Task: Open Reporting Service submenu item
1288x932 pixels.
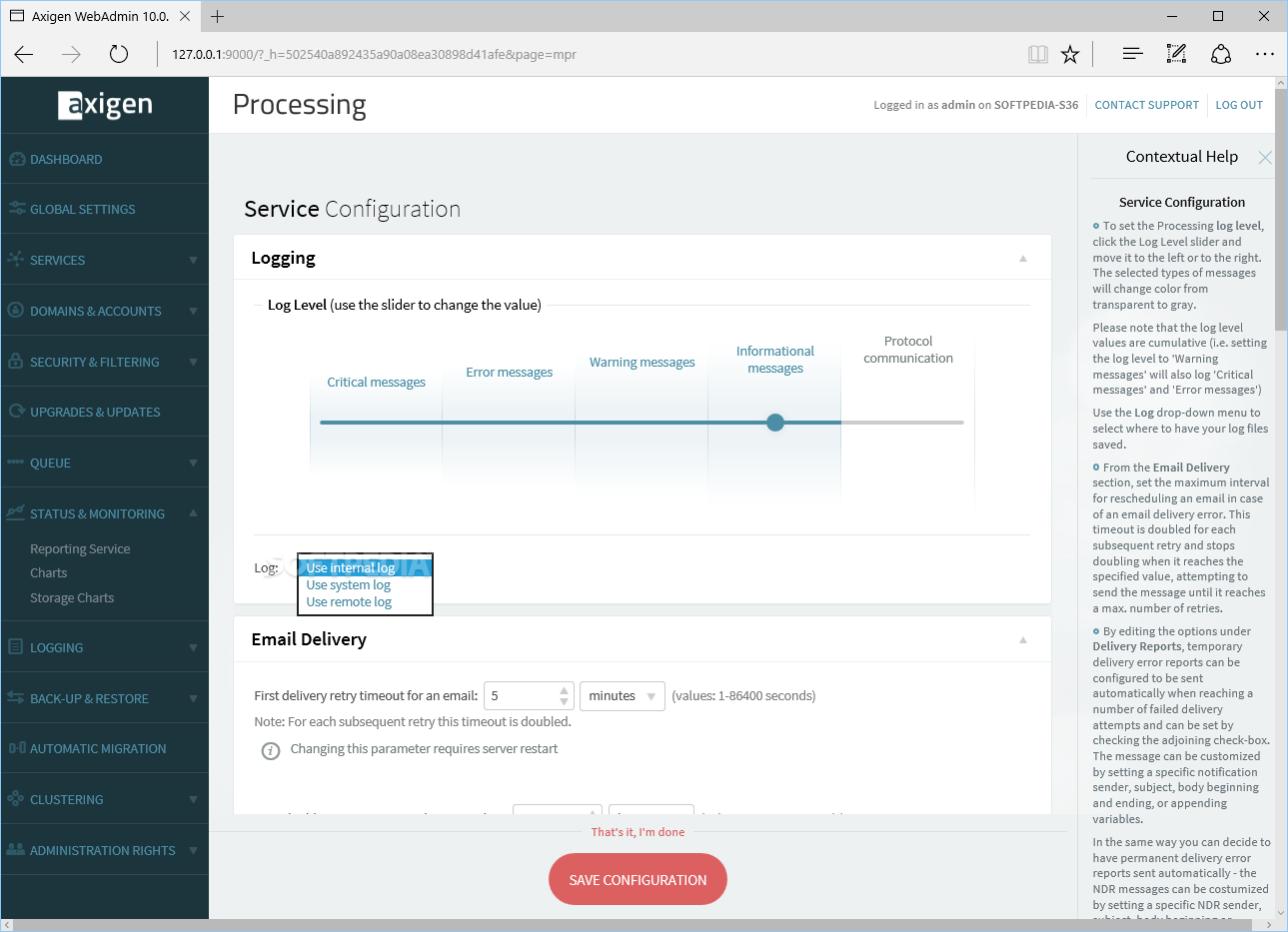Action: click(x=80, y=548)
